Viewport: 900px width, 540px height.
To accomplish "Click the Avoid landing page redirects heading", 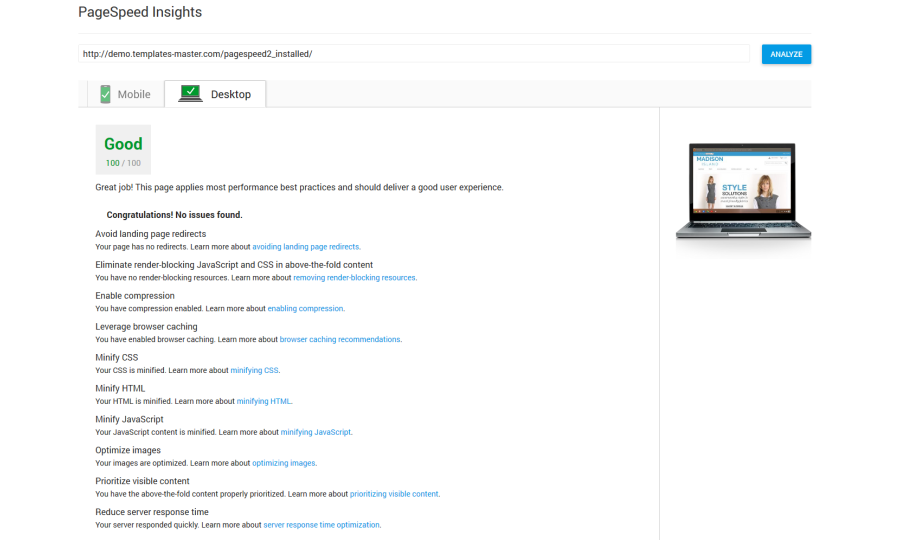I will click(x=150, y=234).
